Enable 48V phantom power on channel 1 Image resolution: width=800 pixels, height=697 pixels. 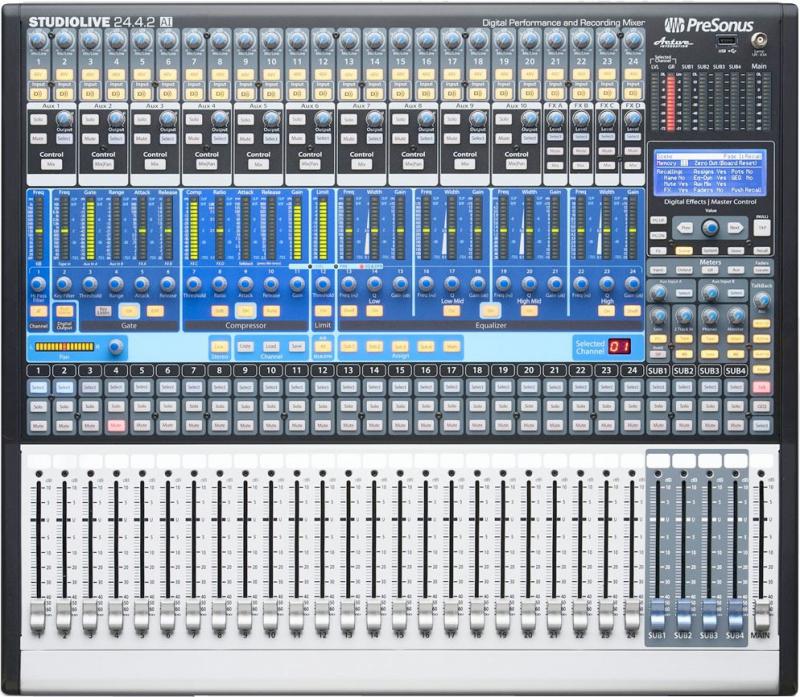tap(38, 74)
